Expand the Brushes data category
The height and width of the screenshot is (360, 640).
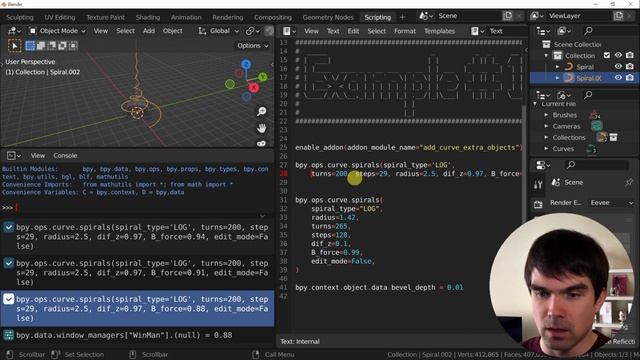(x=546, y=115)
